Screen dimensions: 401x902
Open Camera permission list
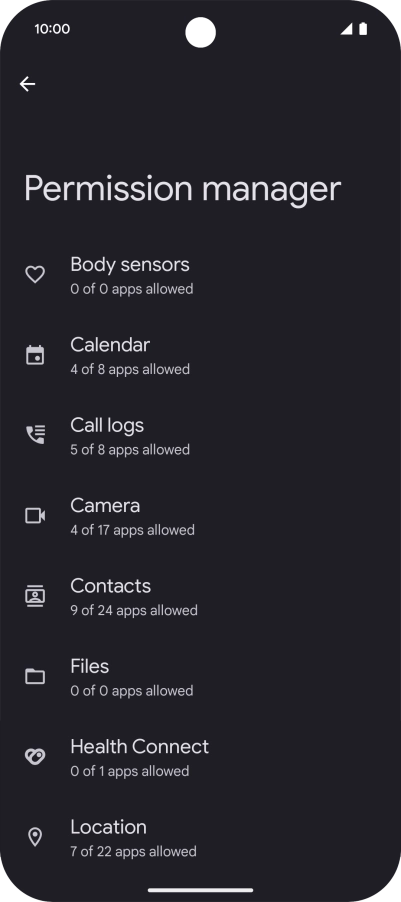coord(200,515)
